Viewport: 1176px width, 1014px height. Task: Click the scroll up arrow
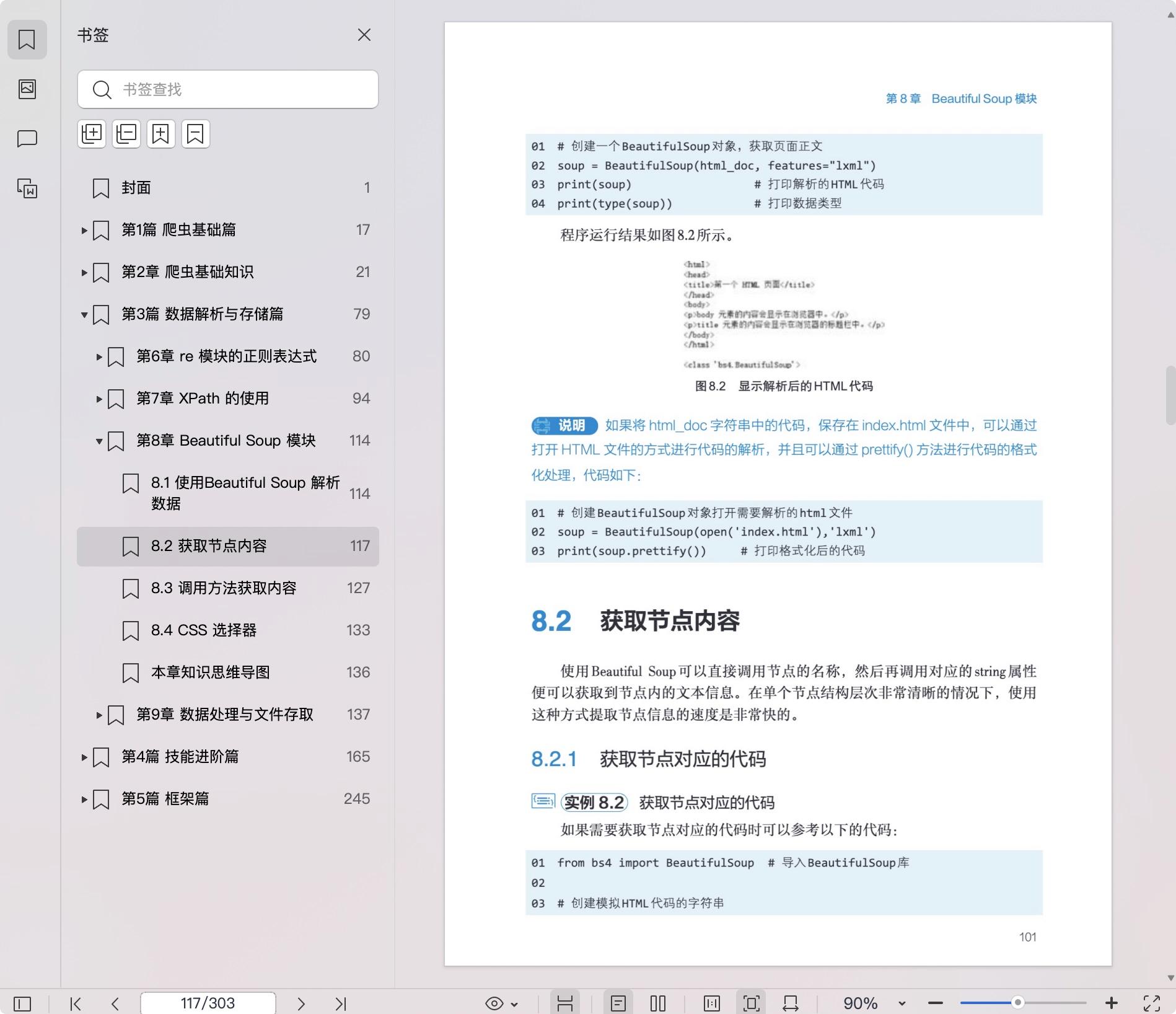[x=1170, y=14]
